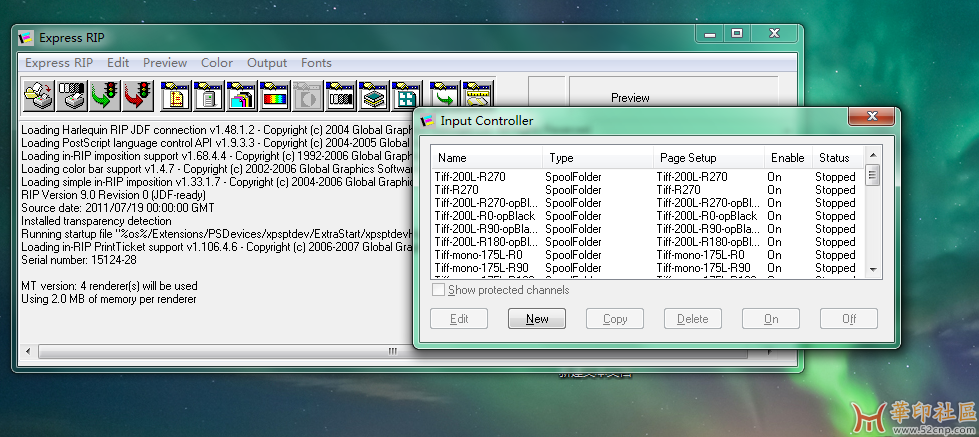Select the Tiff-200L-R0-opBlack input name

click(x=485, y=216)
